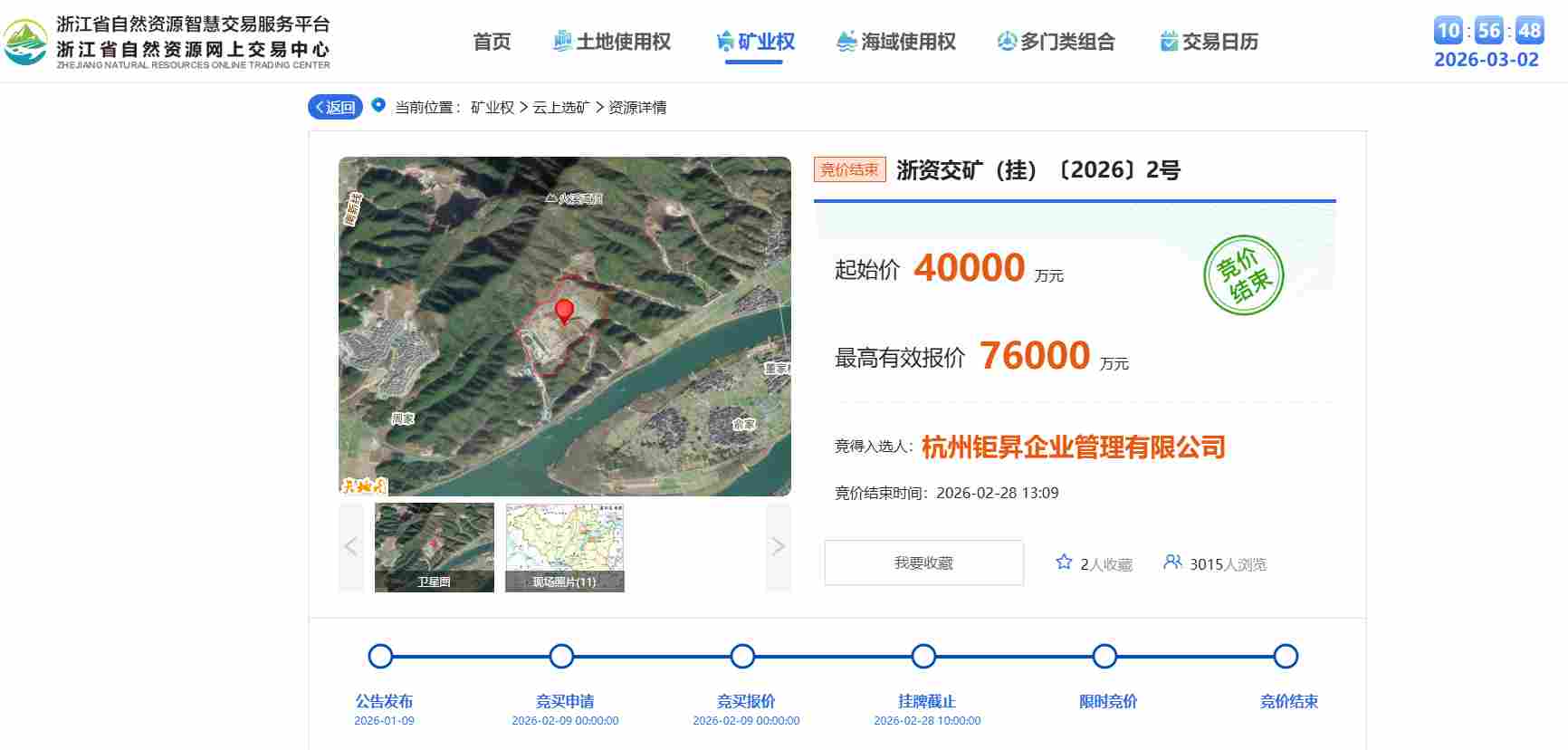Select the 卫星图 thumbnail

435,547
